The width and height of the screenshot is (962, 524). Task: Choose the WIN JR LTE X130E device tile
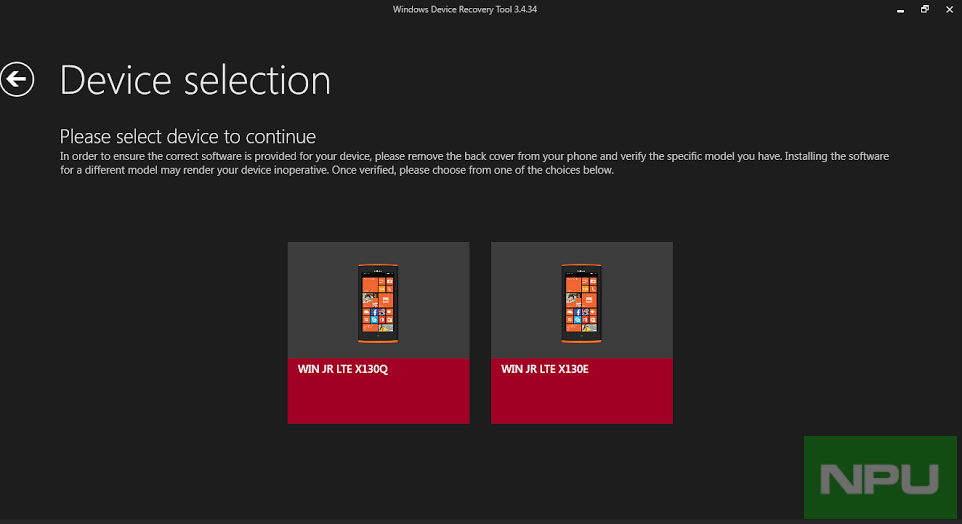(x=582, y=333)
